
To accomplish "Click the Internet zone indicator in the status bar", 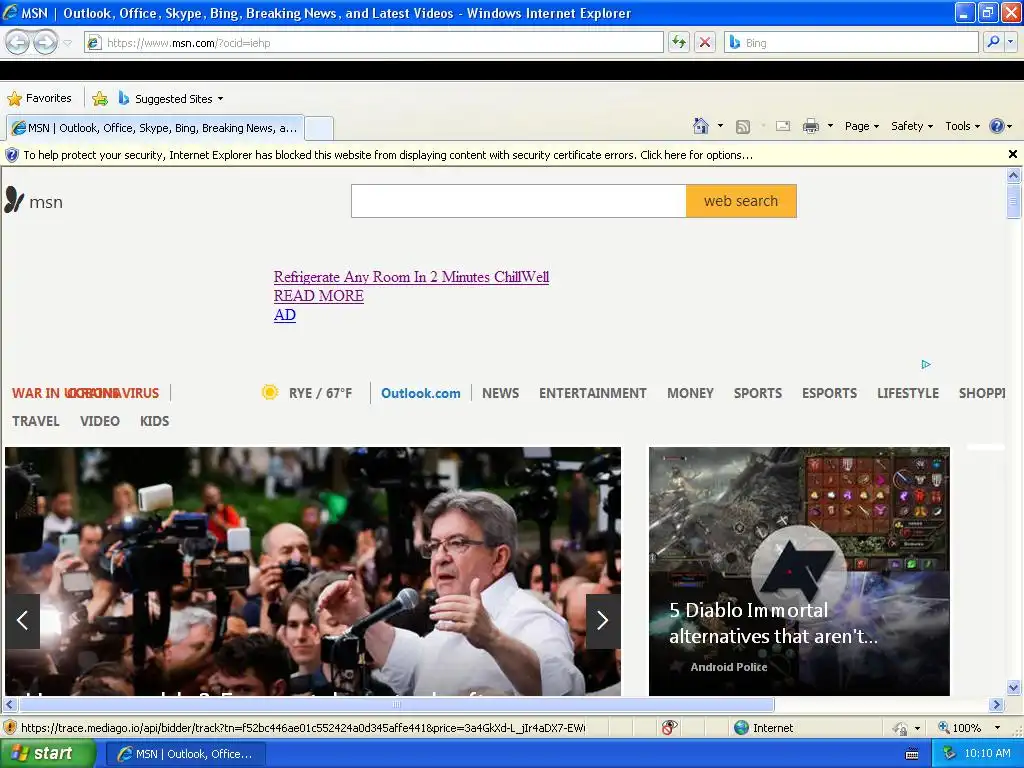I will click(x=763, y=728).
